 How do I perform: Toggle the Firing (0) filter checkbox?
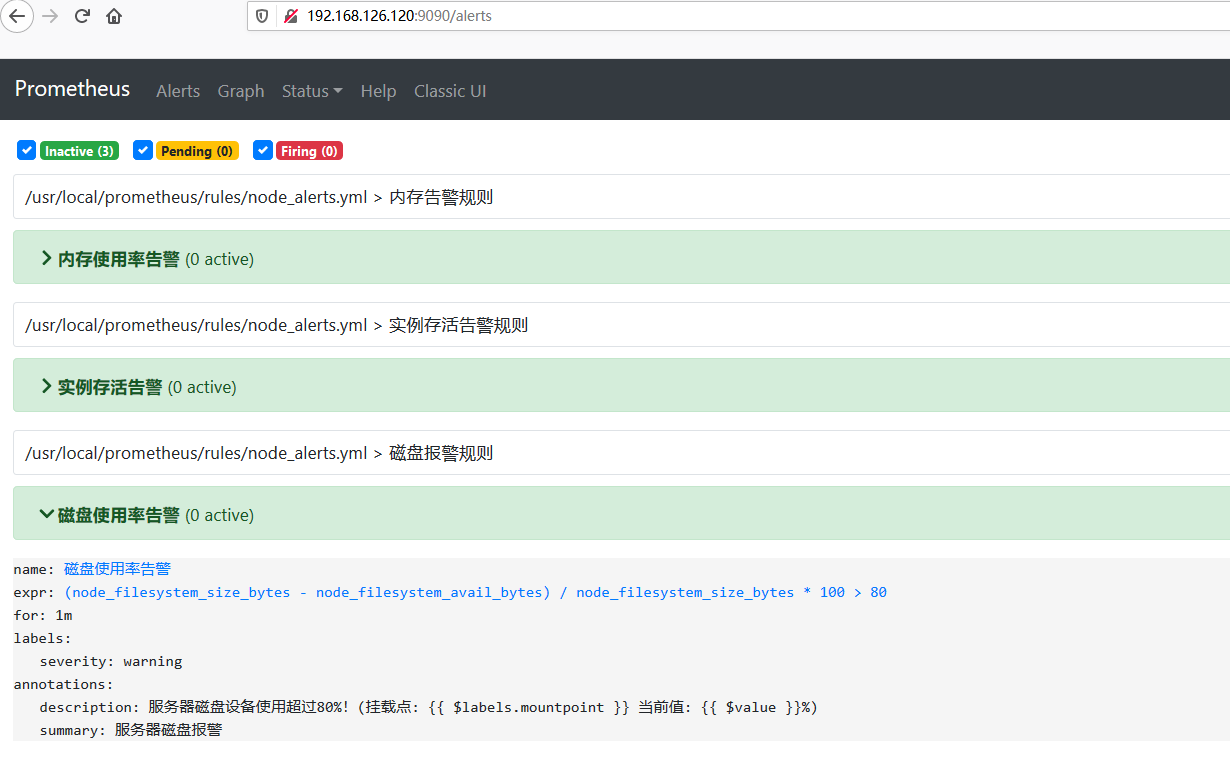pos(263,150)
